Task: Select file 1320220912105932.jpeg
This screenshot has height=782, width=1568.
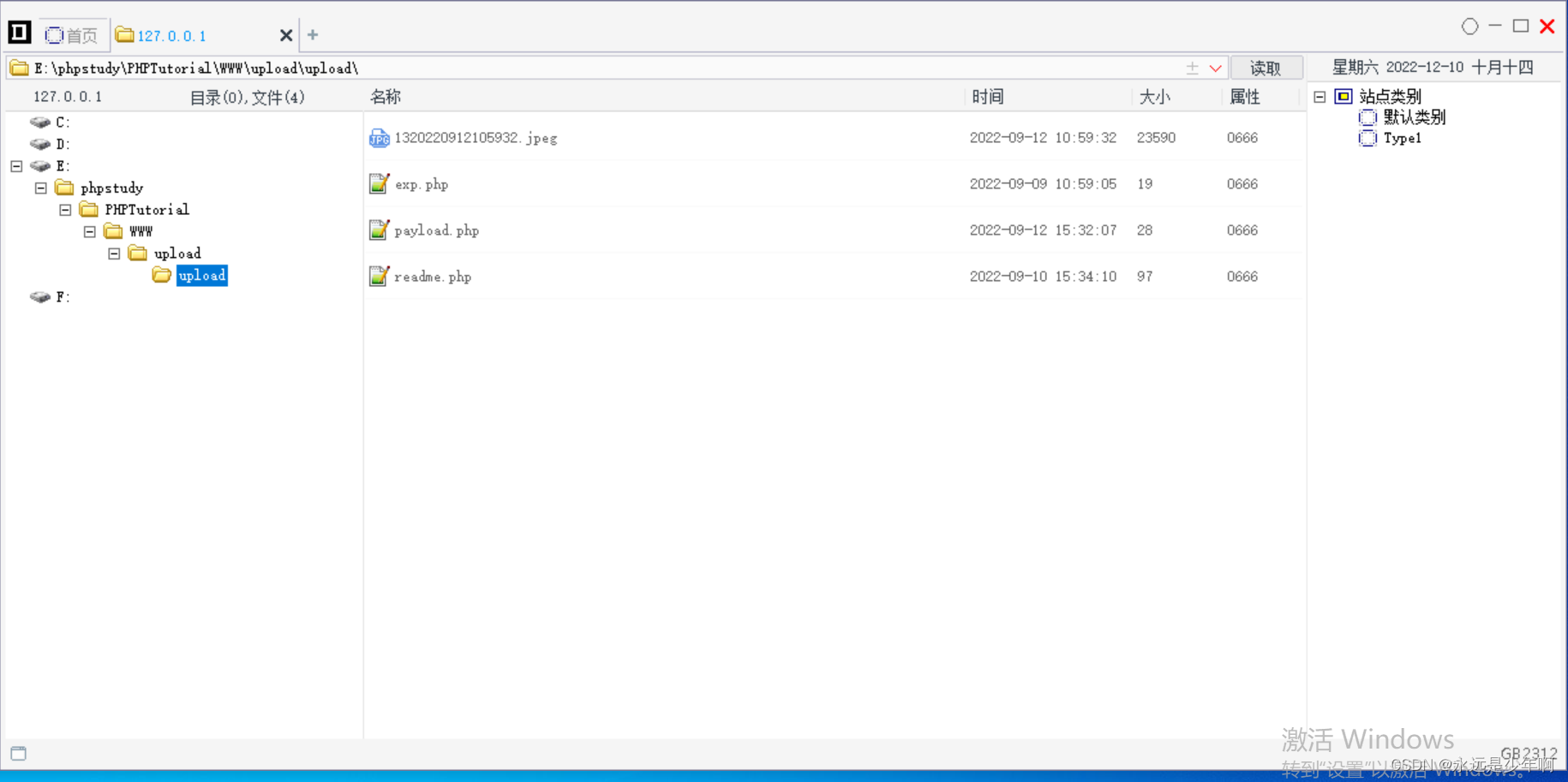Action: click(476, 138)
